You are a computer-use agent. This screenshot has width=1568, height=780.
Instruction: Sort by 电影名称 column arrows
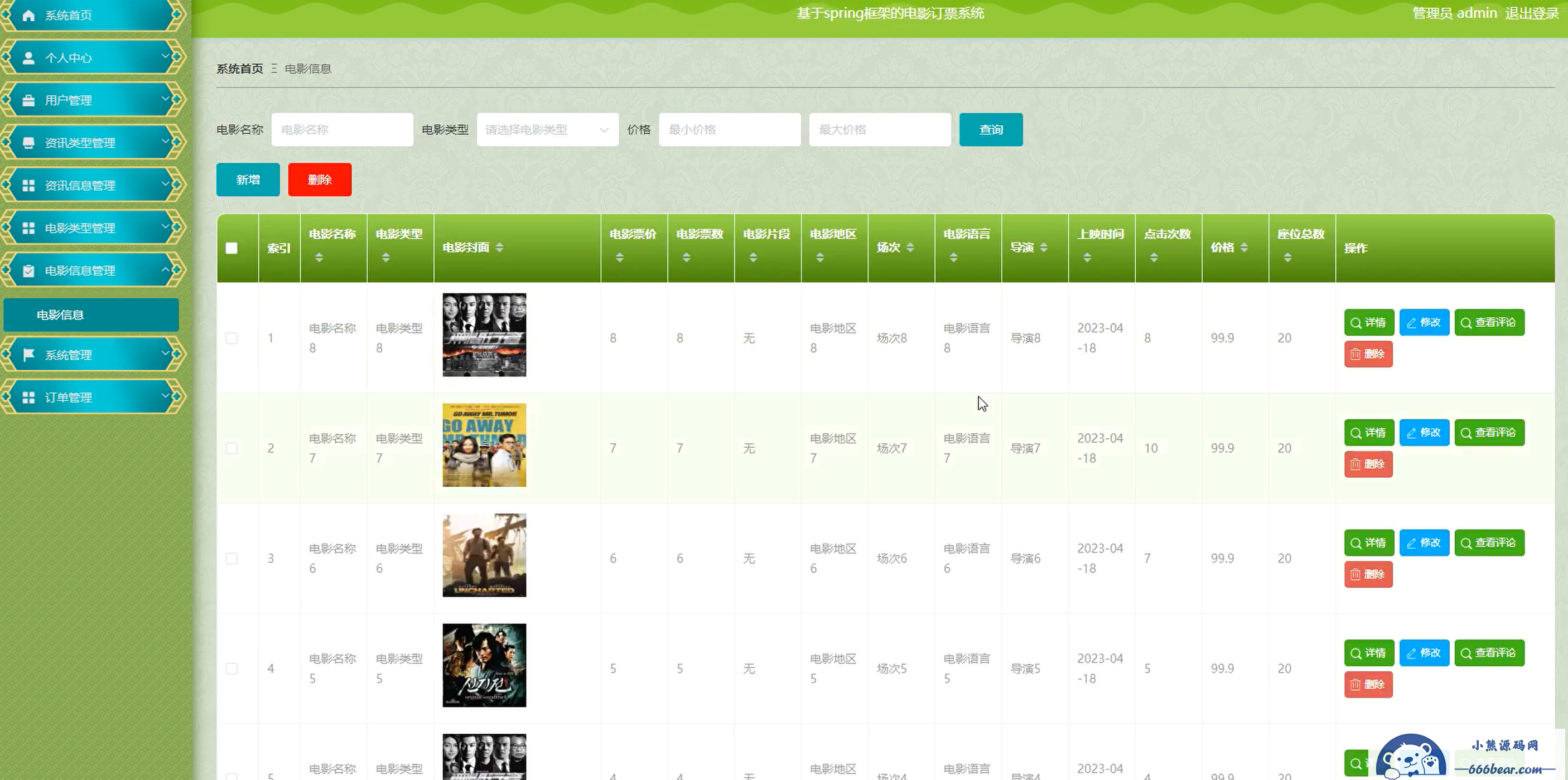tap(319, 258)
